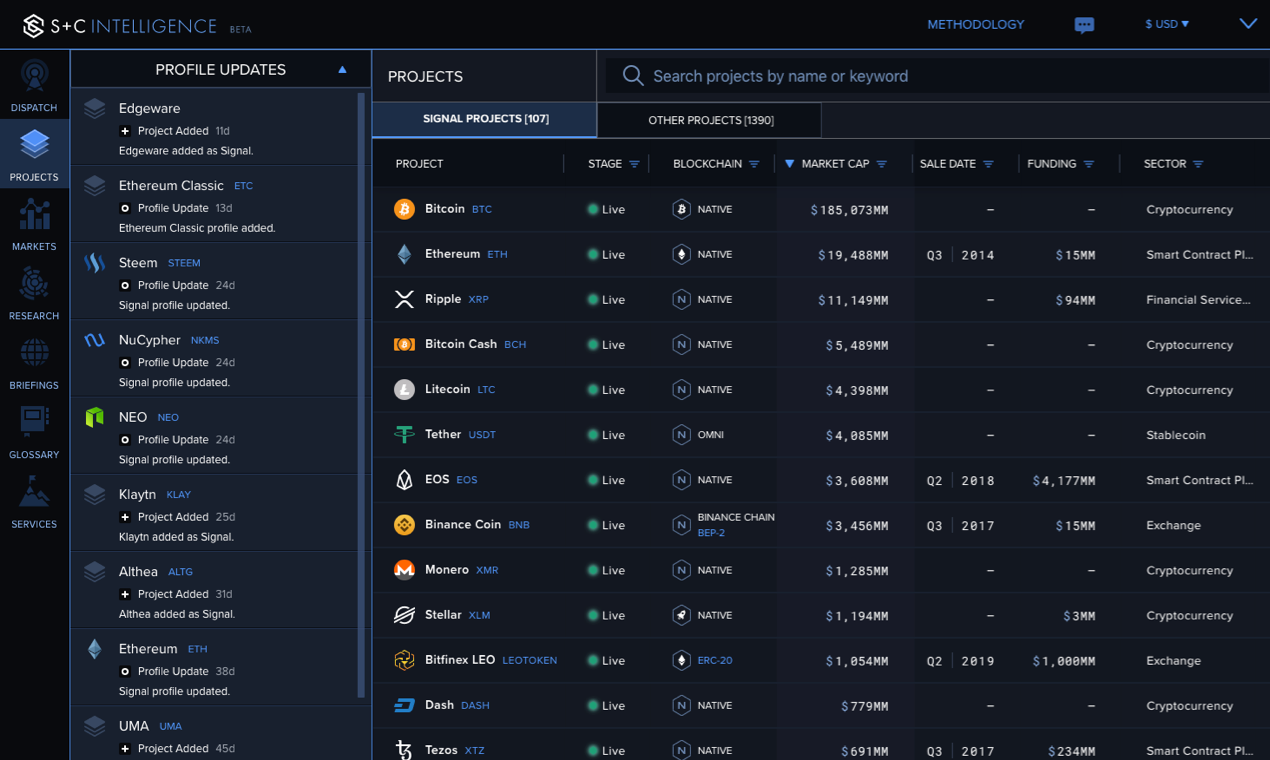Open the UMA project update entry
This screenshot has width=1270, height=760.
click(x=214, y=734)
